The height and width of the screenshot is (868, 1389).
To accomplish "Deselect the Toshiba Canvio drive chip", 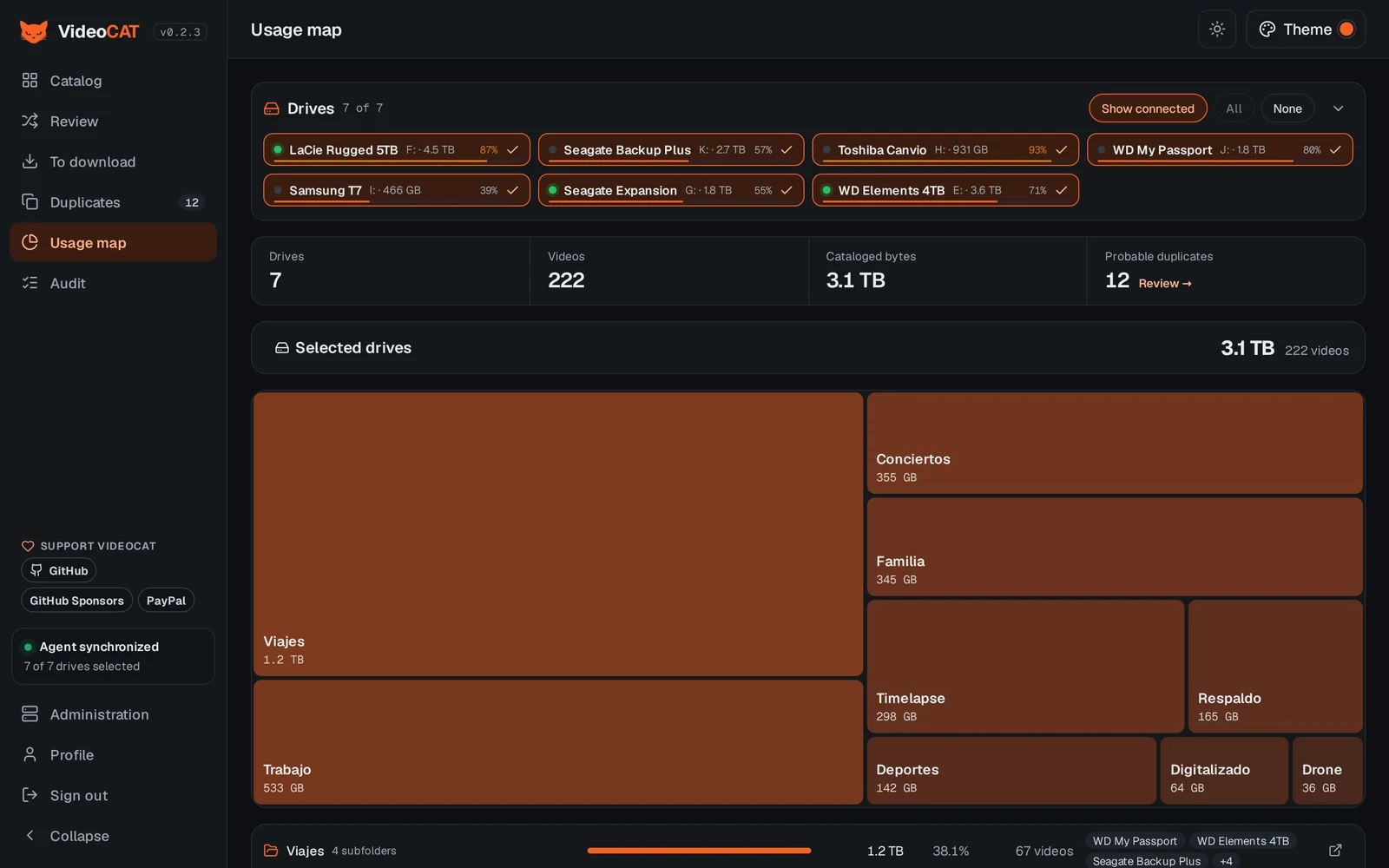I will click(x=945, y=149).
